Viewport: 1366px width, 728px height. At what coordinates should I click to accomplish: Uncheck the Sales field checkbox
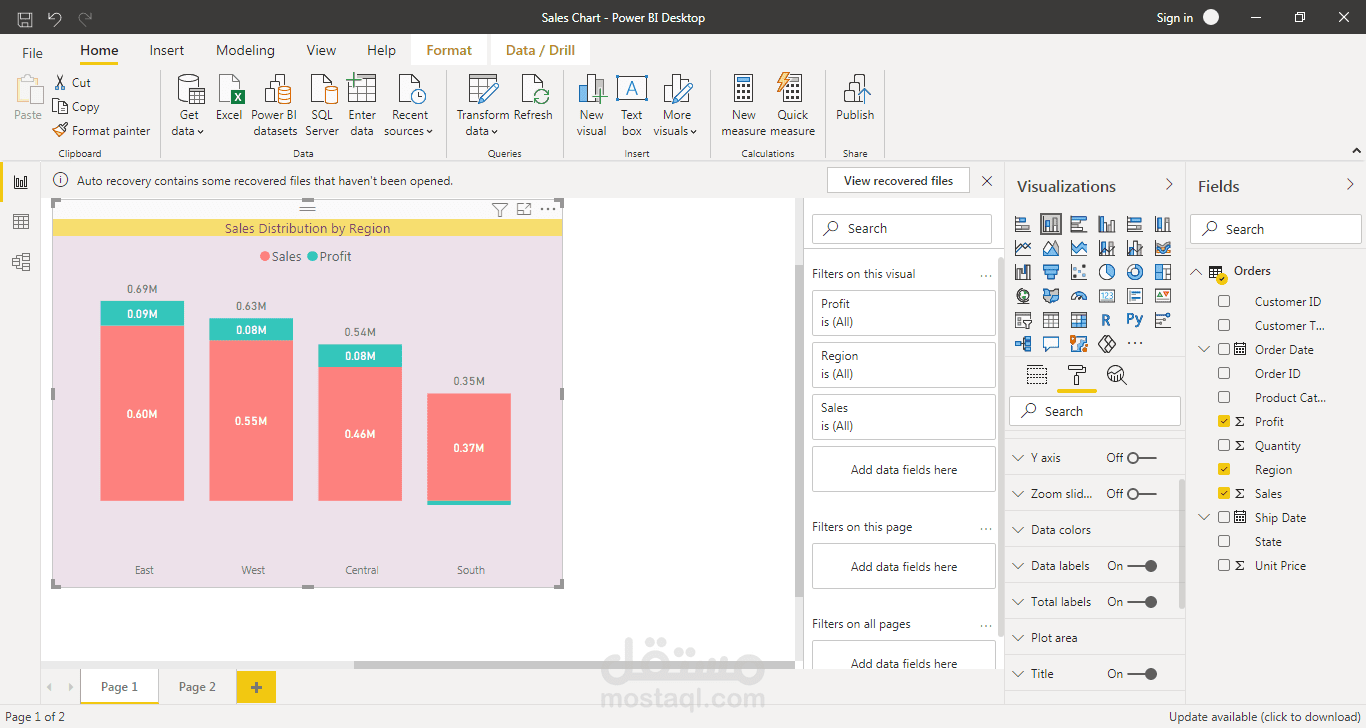pyautogui.click(x=1224, y=493)
